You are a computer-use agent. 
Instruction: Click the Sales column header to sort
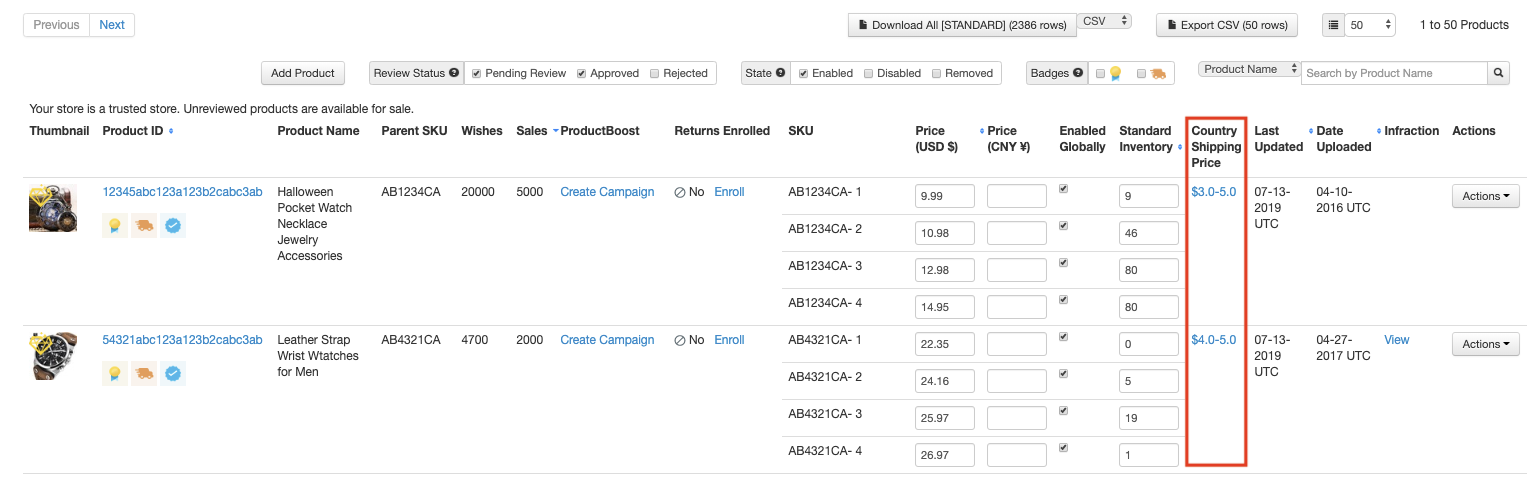(x=532, y=131)
